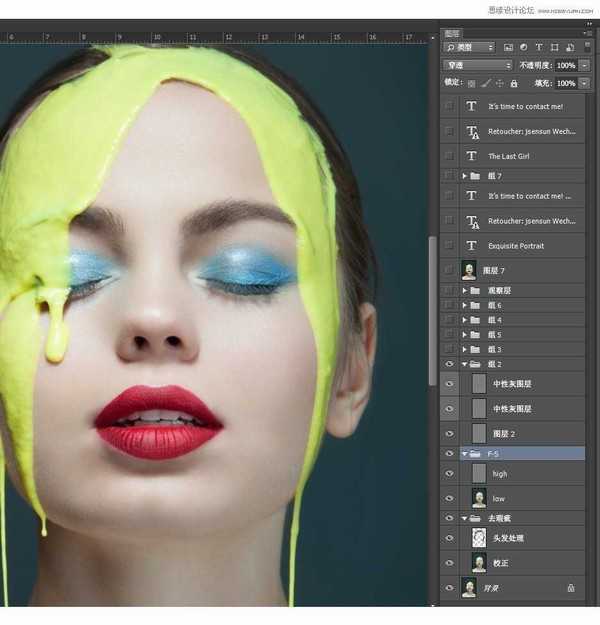Collapse the F-S layer group
This screenshot has height=625, width=600.
pos(463,453)
